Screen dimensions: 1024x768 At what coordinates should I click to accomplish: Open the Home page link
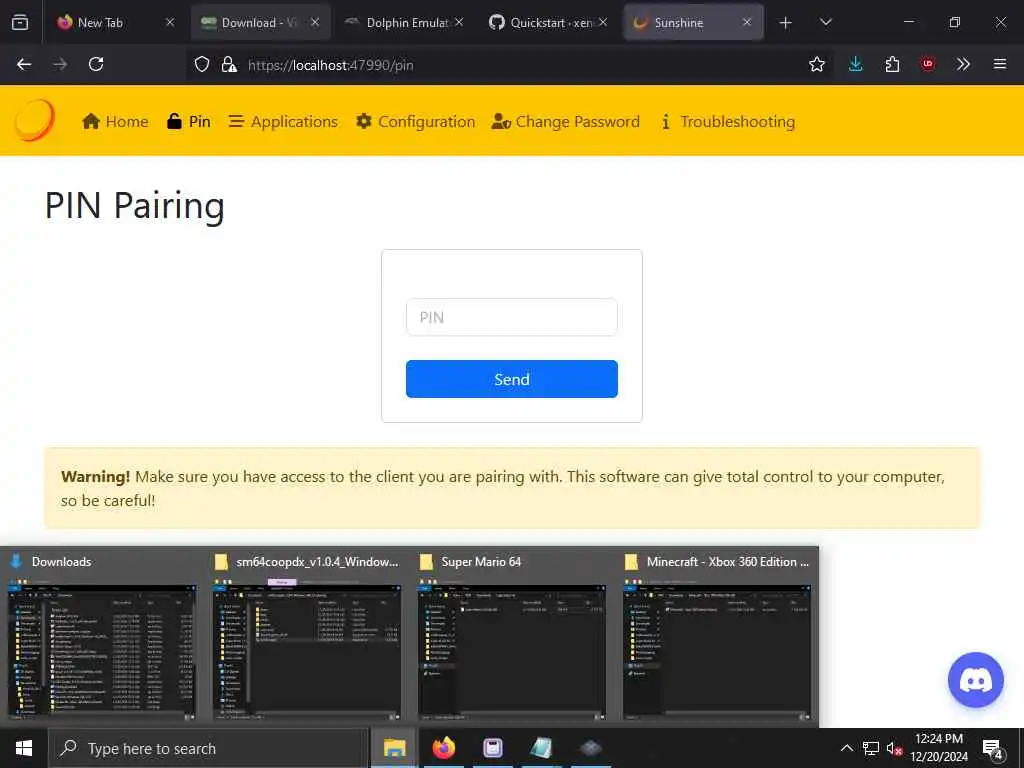pos(116,121)
